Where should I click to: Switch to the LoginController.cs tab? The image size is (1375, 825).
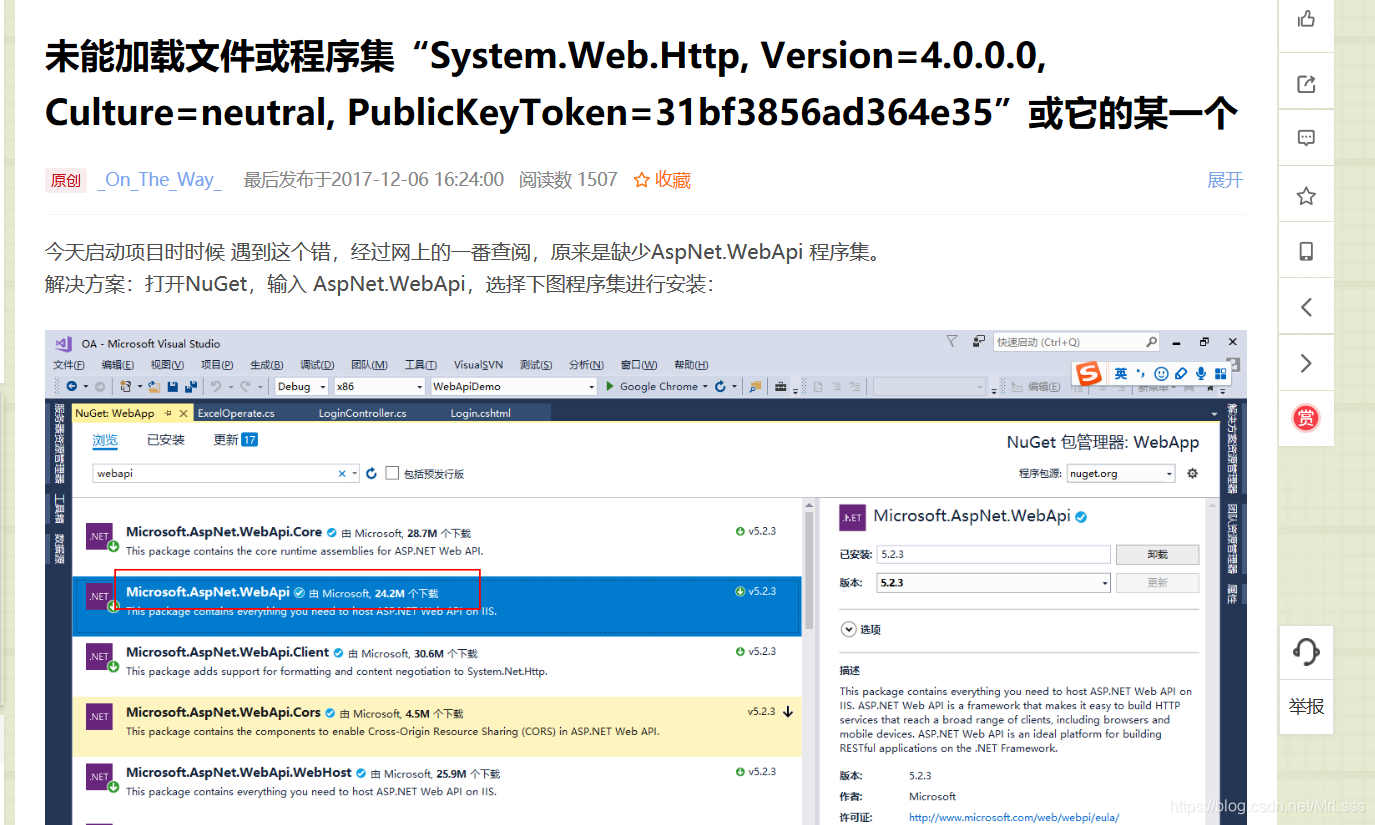coord(362,413)
